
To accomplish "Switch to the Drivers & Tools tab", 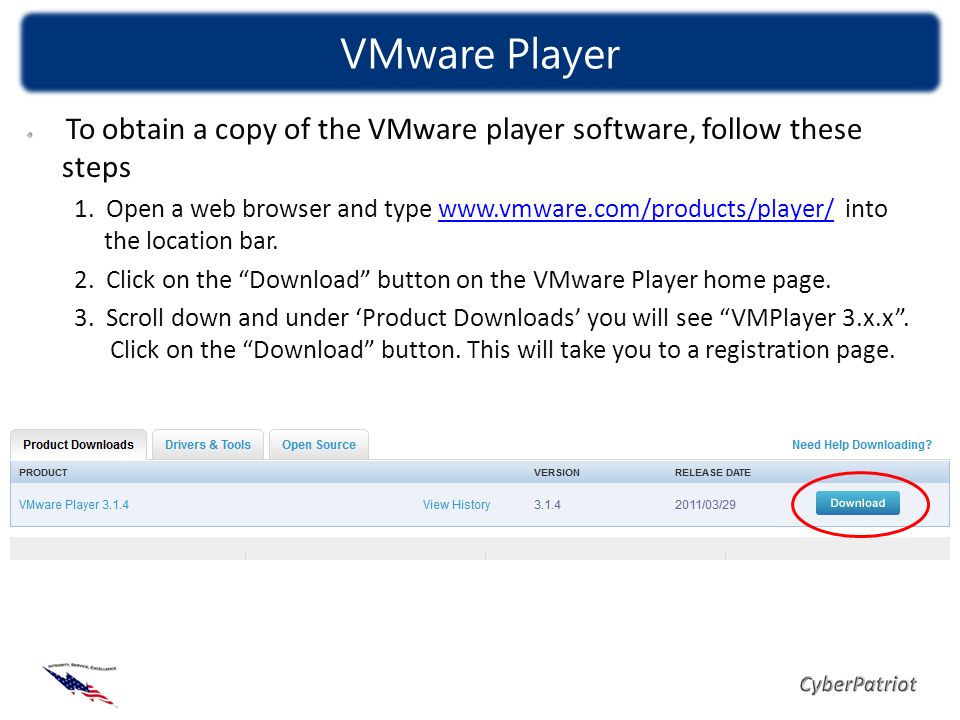I will 208,444.
